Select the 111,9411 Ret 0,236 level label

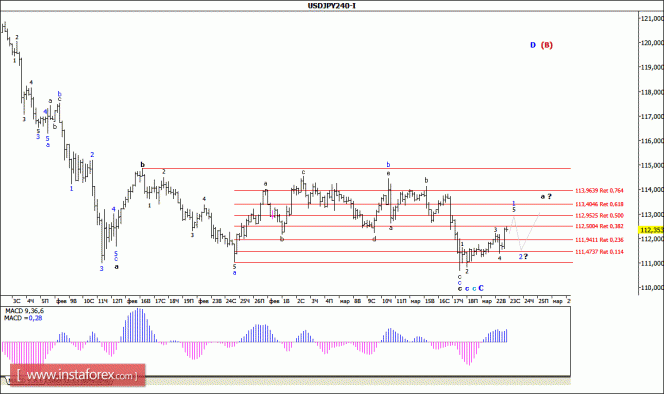599,240
